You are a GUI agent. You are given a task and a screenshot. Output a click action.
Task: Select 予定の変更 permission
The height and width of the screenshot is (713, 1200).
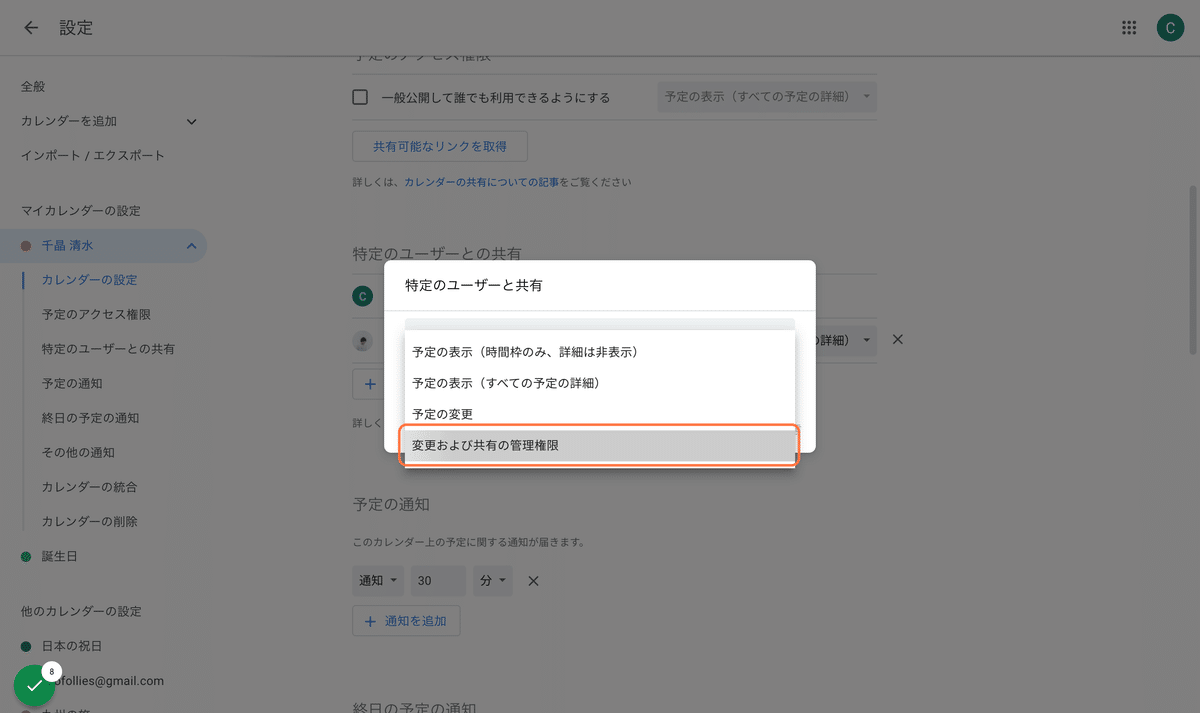(600, 414)
